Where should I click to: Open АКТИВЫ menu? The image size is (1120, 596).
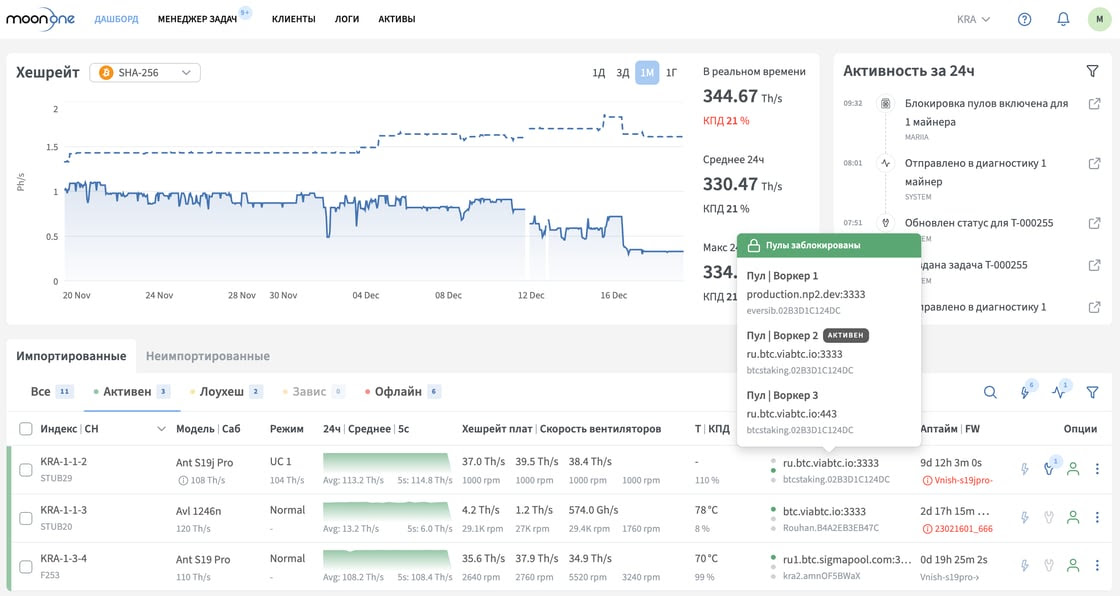[x=397, y=19]
